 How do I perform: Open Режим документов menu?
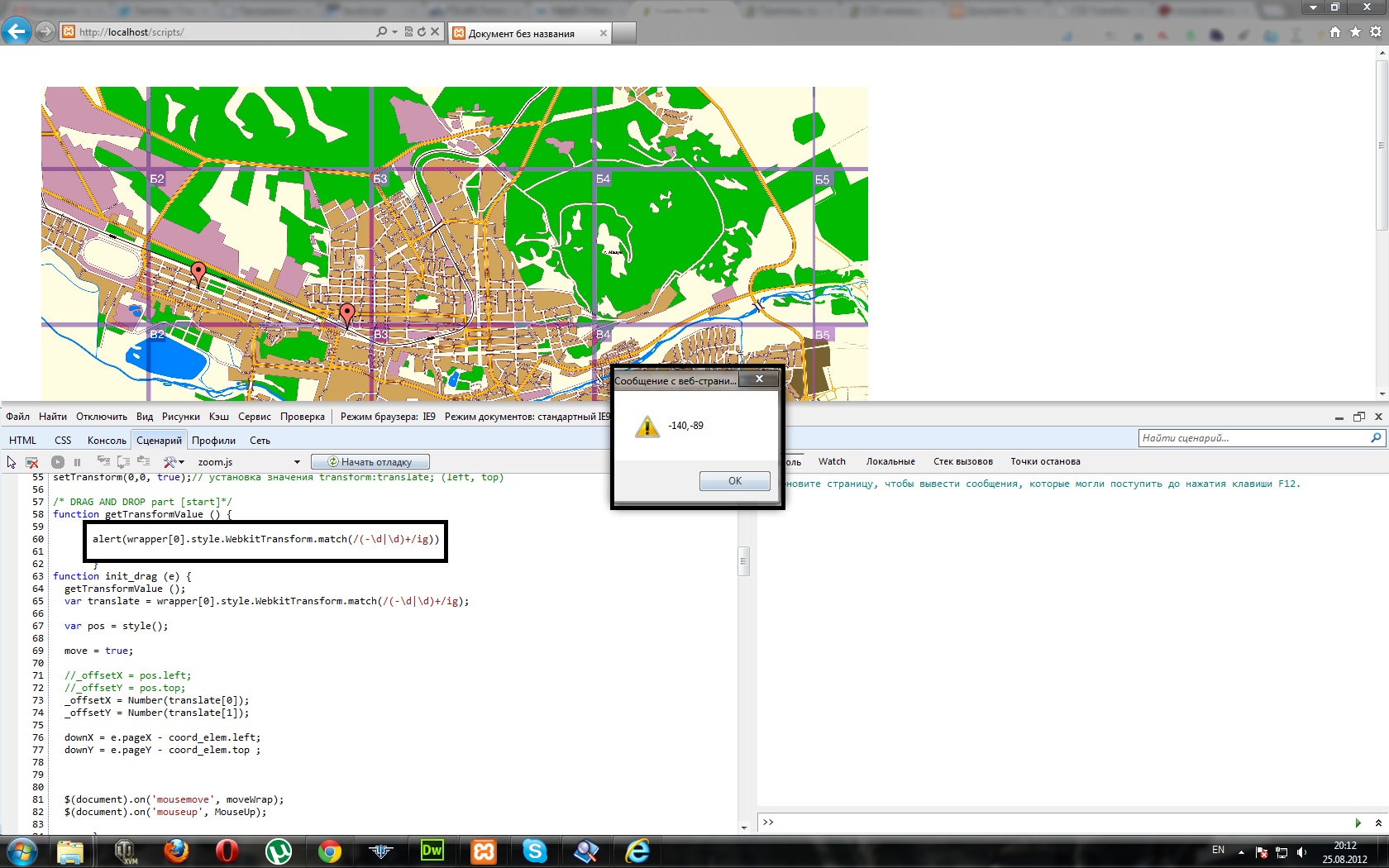[527, 417]
